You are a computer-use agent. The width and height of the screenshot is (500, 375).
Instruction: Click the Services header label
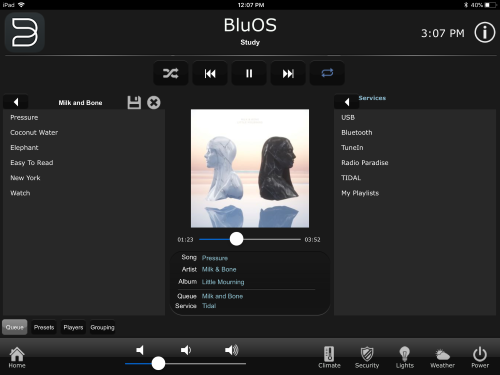point(372,98)
